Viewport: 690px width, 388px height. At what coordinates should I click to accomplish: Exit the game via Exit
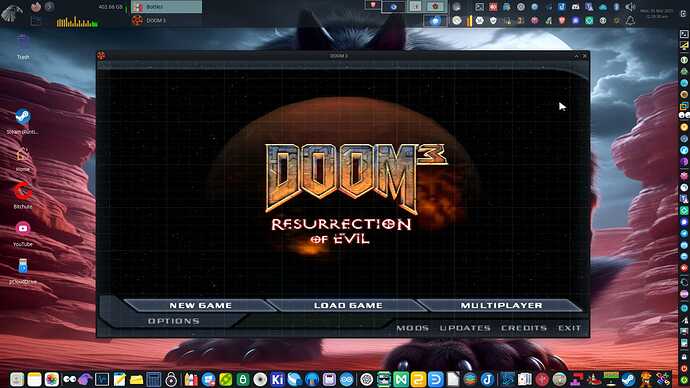569,328
